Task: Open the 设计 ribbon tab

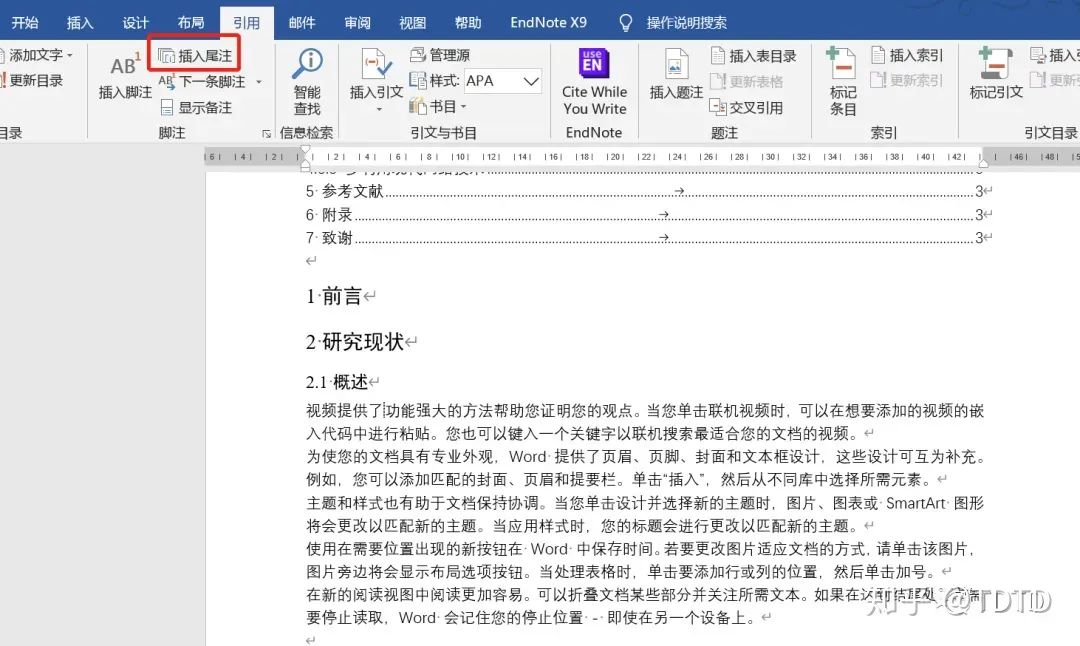Action: (136, 23)
